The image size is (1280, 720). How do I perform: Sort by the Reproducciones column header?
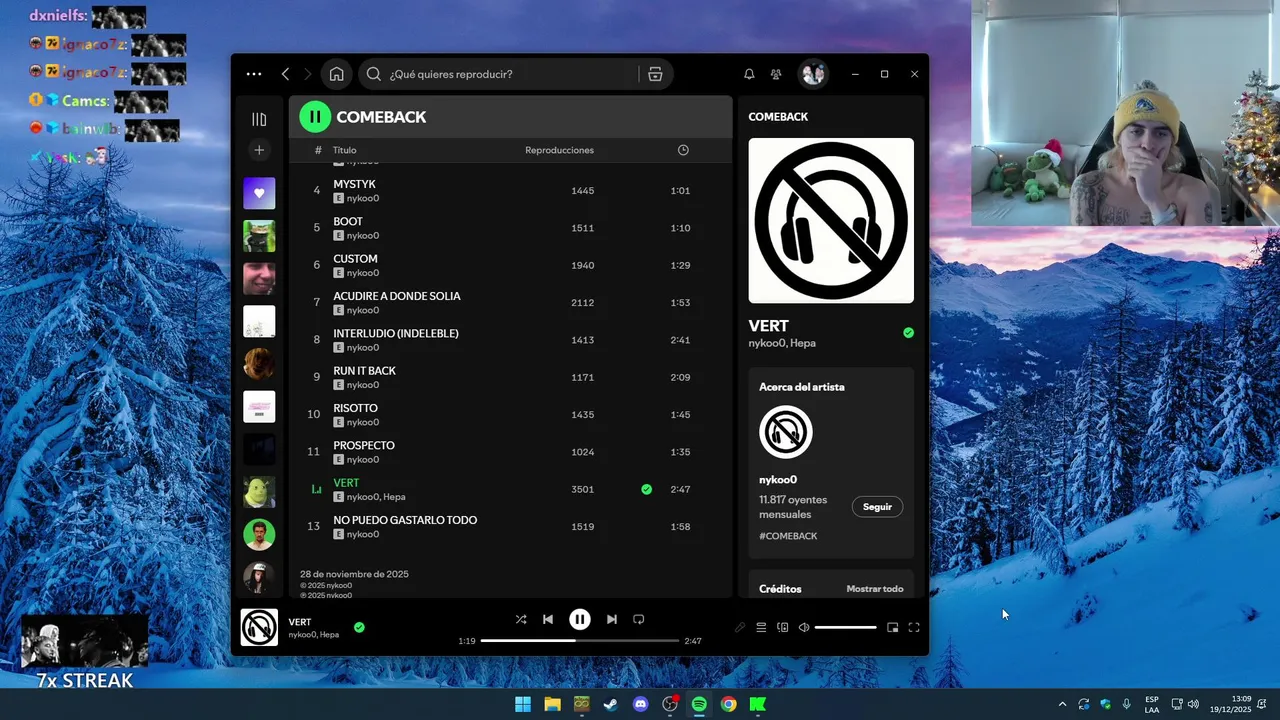[x=559, y=150]
